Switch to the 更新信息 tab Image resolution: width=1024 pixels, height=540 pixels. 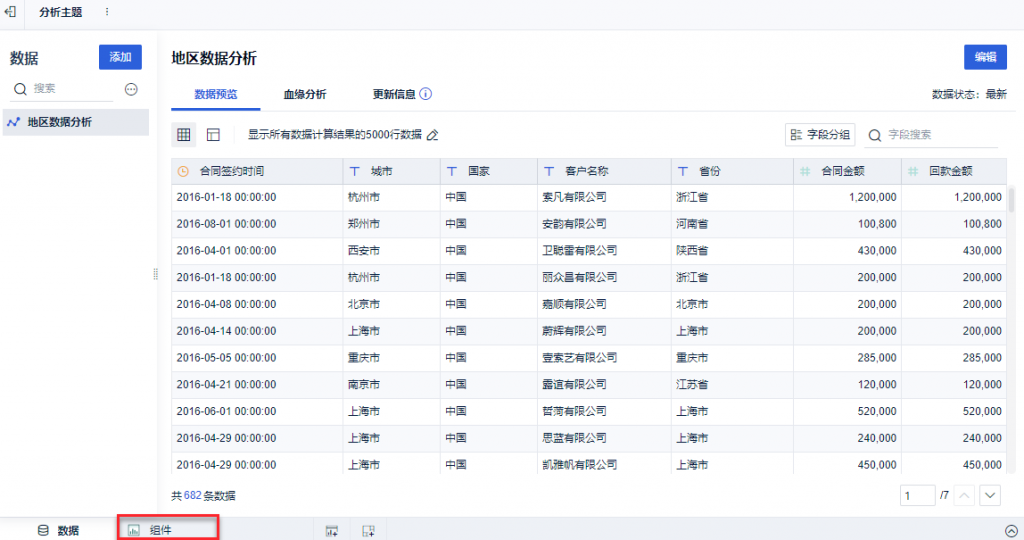pyautogui.click(x=394, y=94)
